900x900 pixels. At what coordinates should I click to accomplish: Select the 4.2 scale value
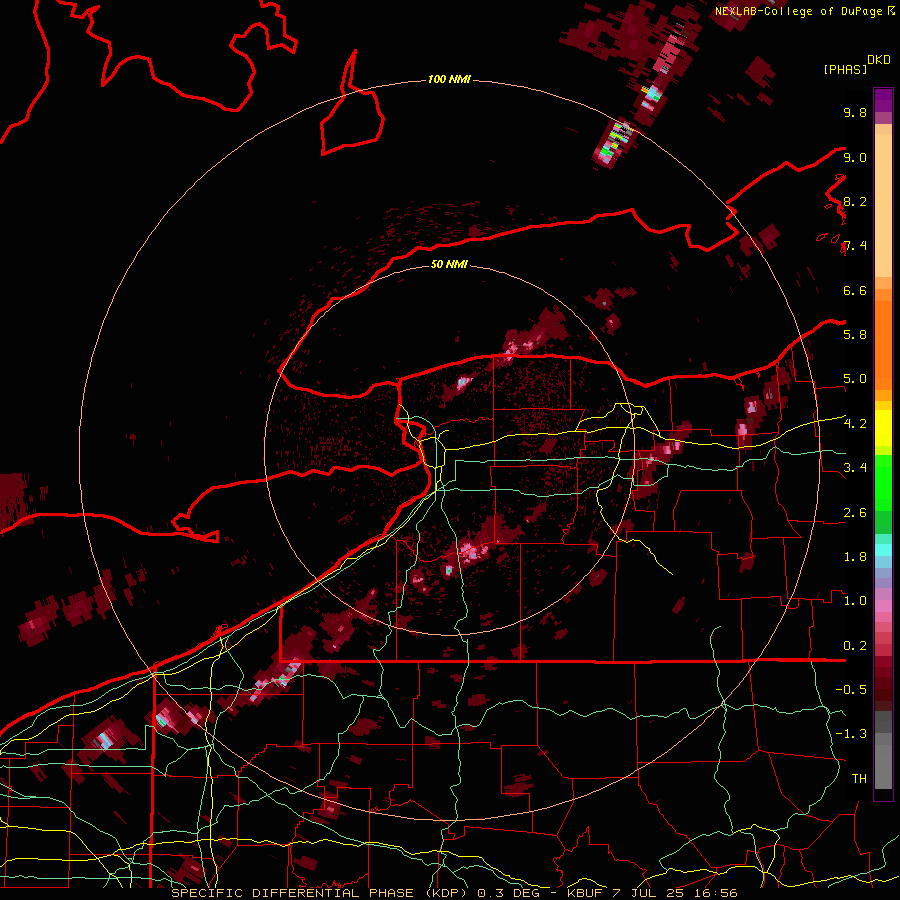tap(855, 424)
